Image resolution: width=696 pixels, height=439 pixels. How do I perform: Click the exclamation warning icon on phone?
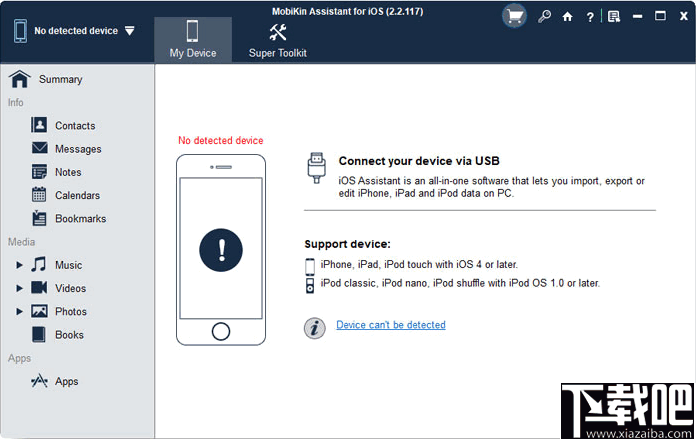(221, 250)
